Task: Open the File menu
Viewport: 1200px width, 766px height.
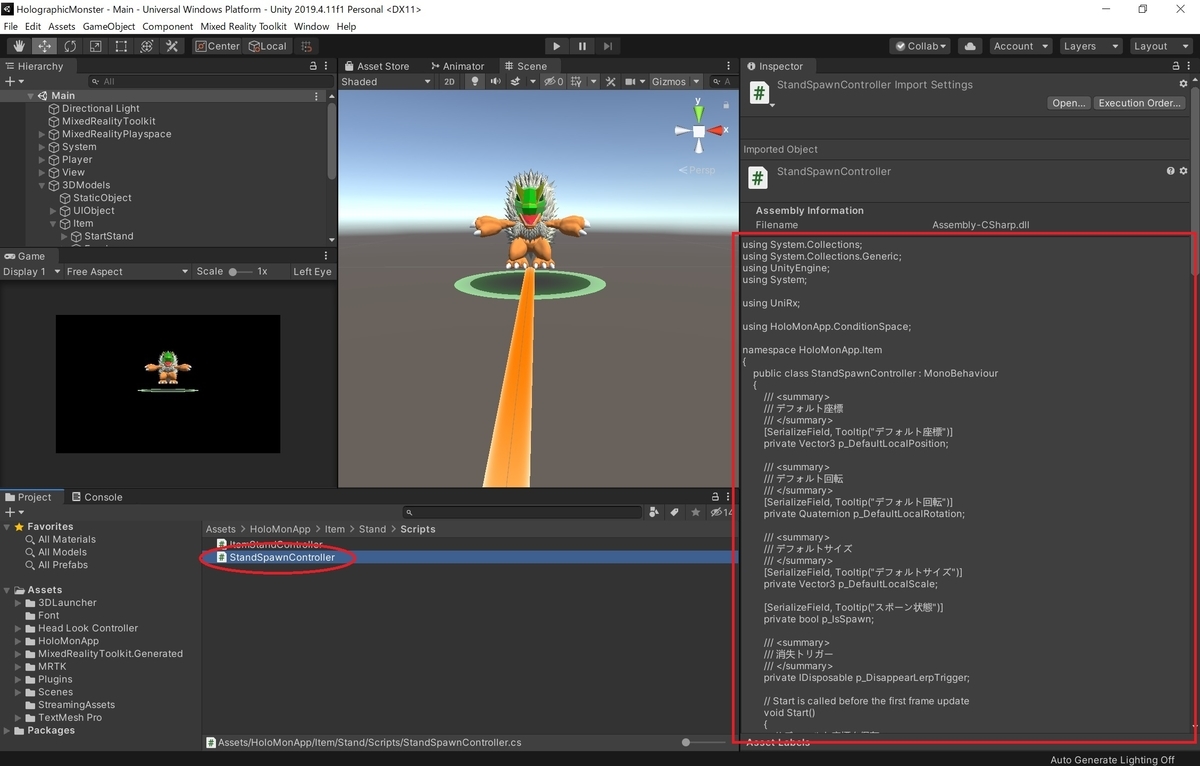Action: [11, 26]
